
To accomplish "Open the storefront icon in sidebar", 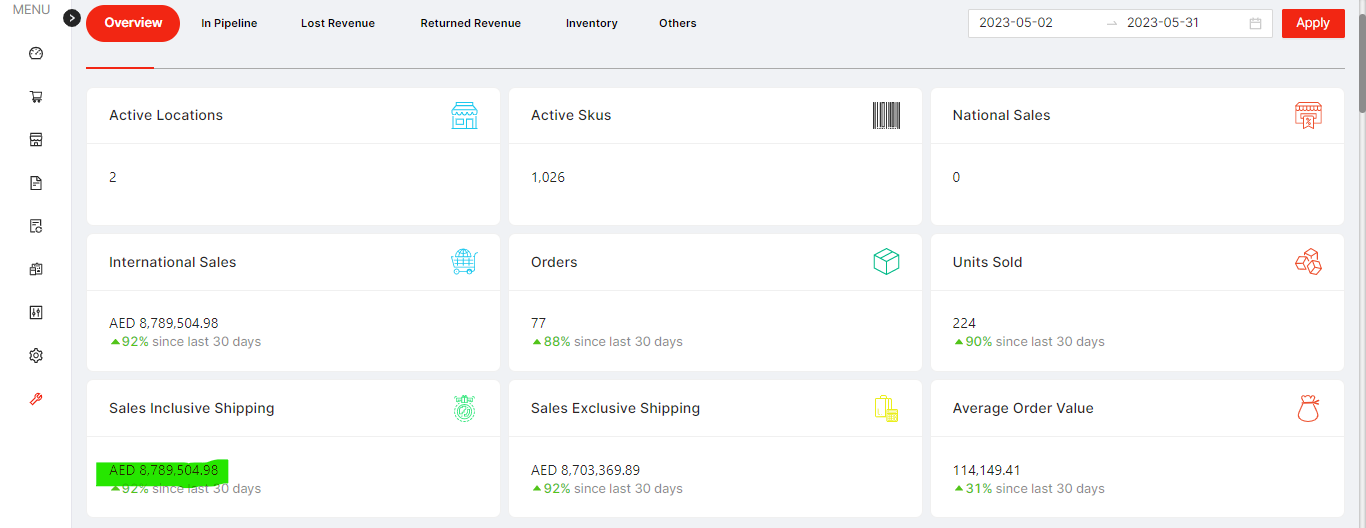I will tap(36, 140).
